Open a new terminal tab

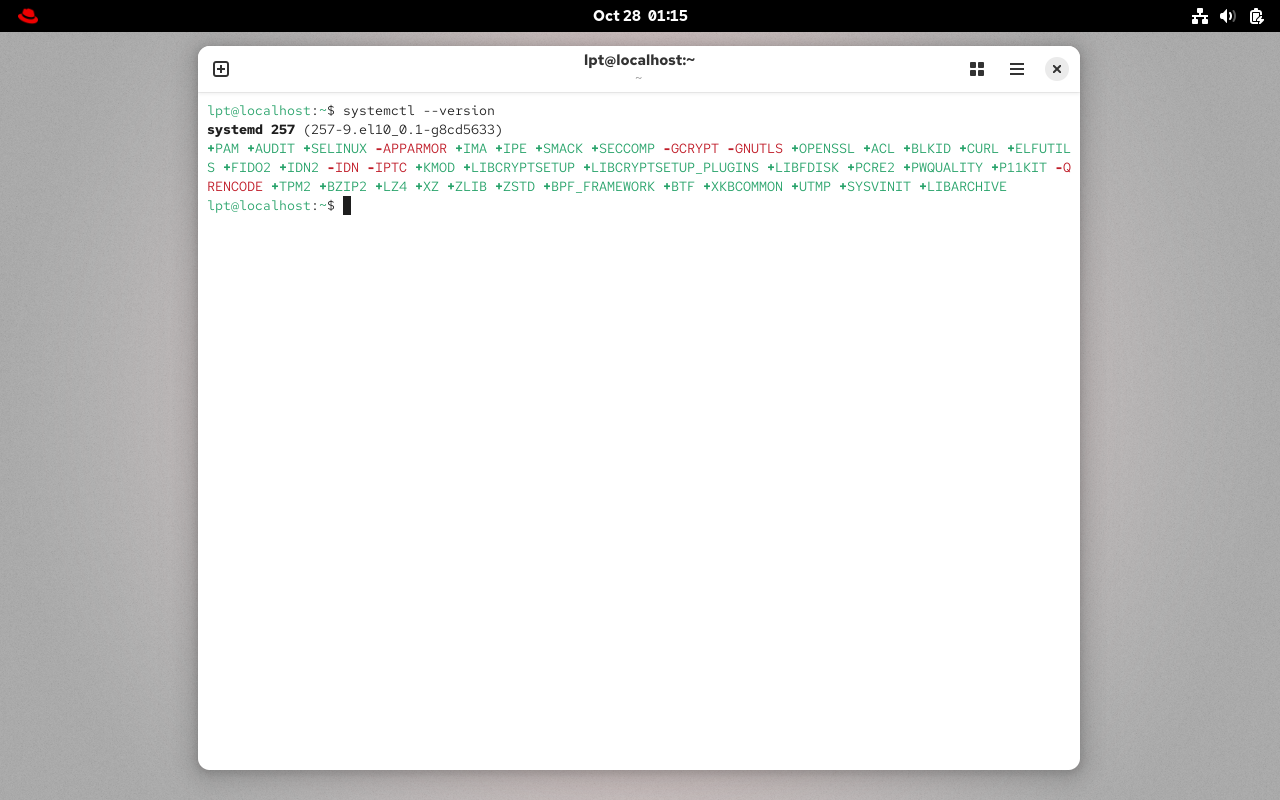pos(221,69)
